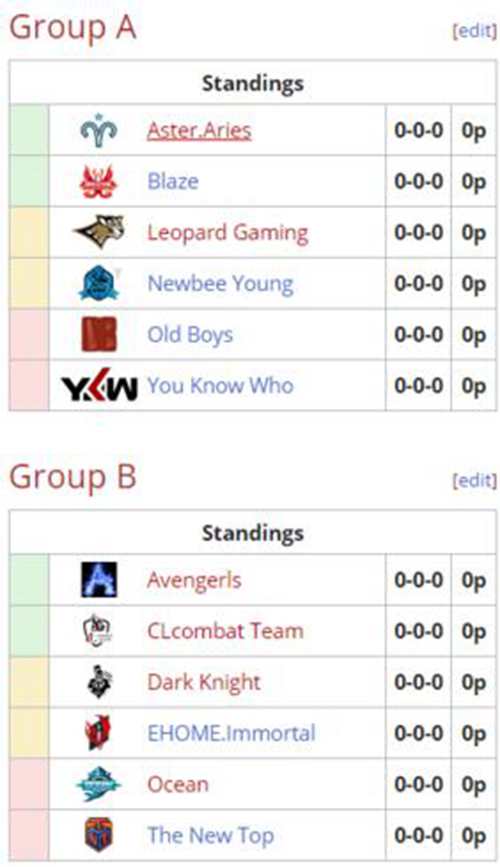500x867 pixels.
Task: Click the Aster.Aries team logo
Action: tap(98, 130)
